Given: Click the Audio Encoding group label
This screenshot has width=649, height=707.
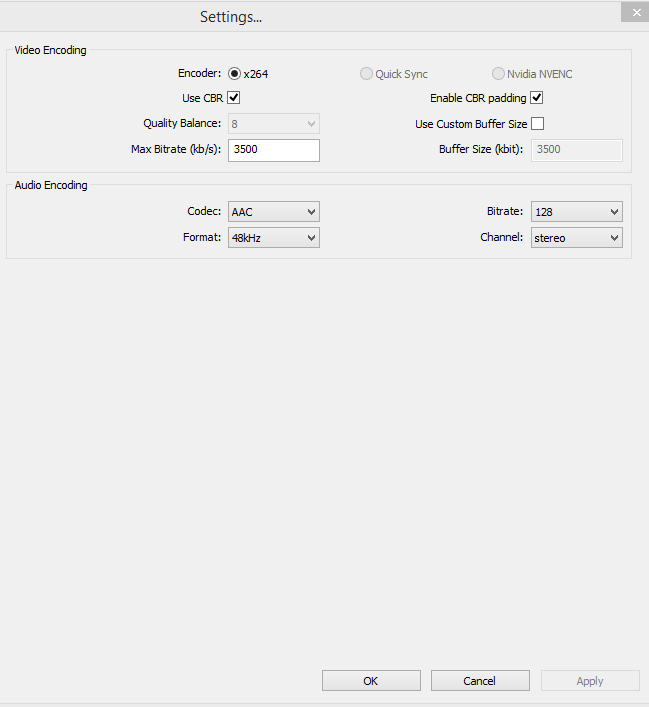Looking at the screenshot, I should 51,185.
